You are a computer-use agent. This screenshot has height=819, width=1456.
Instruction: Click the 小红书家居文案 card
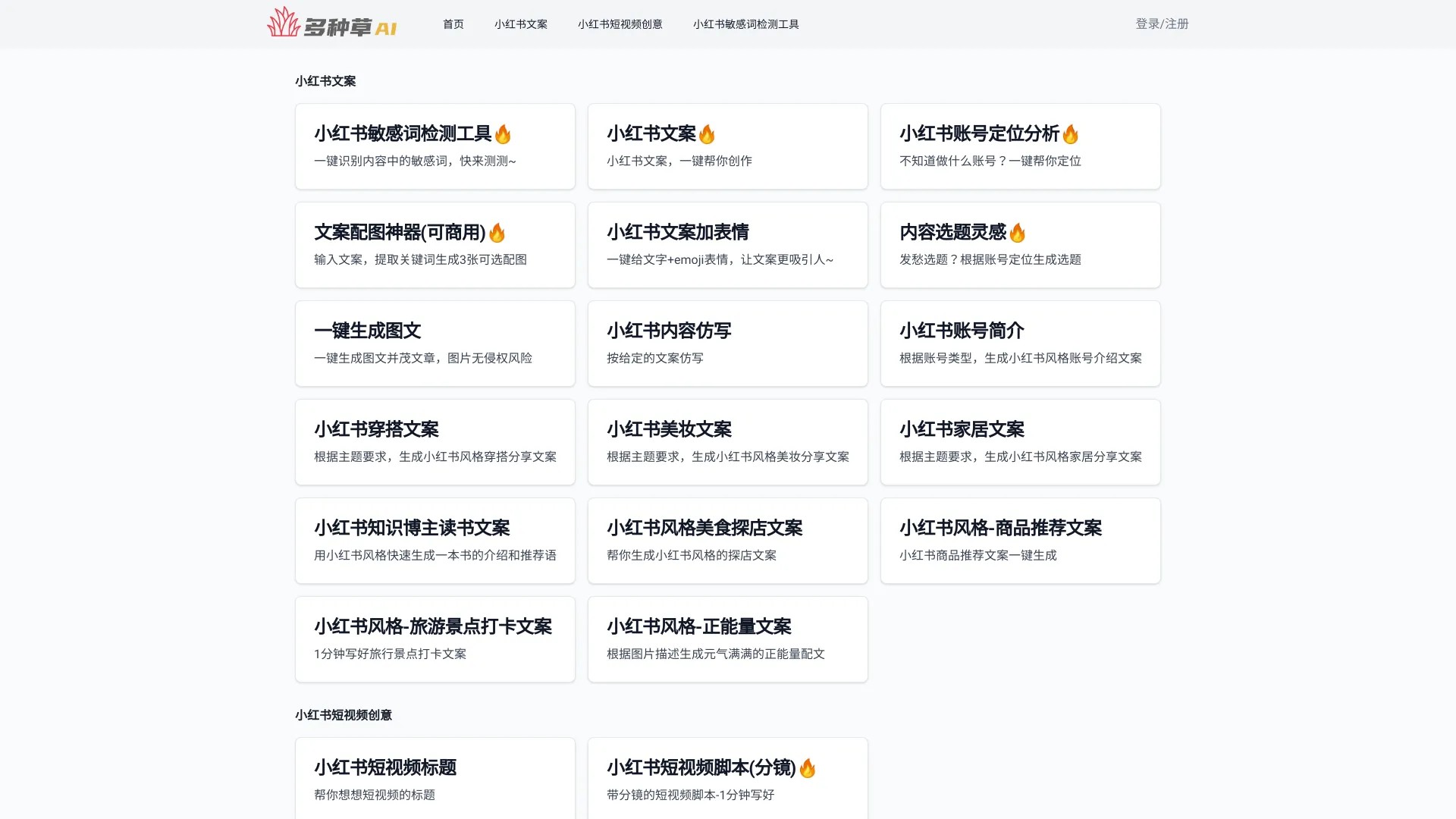pos(1020,441)
